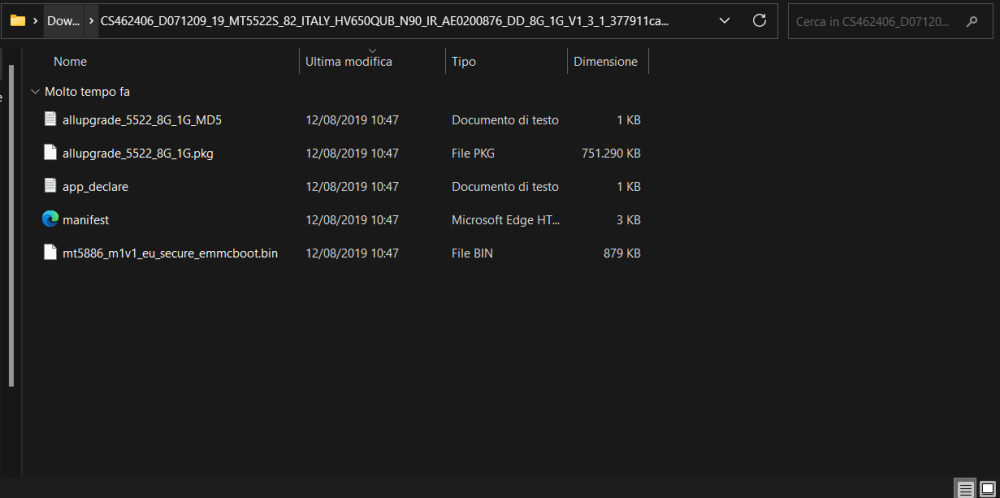Click the allupgrade_5522_8G_1G.pkg file icon
This screenshot has height=498, width=1000.
50,153
